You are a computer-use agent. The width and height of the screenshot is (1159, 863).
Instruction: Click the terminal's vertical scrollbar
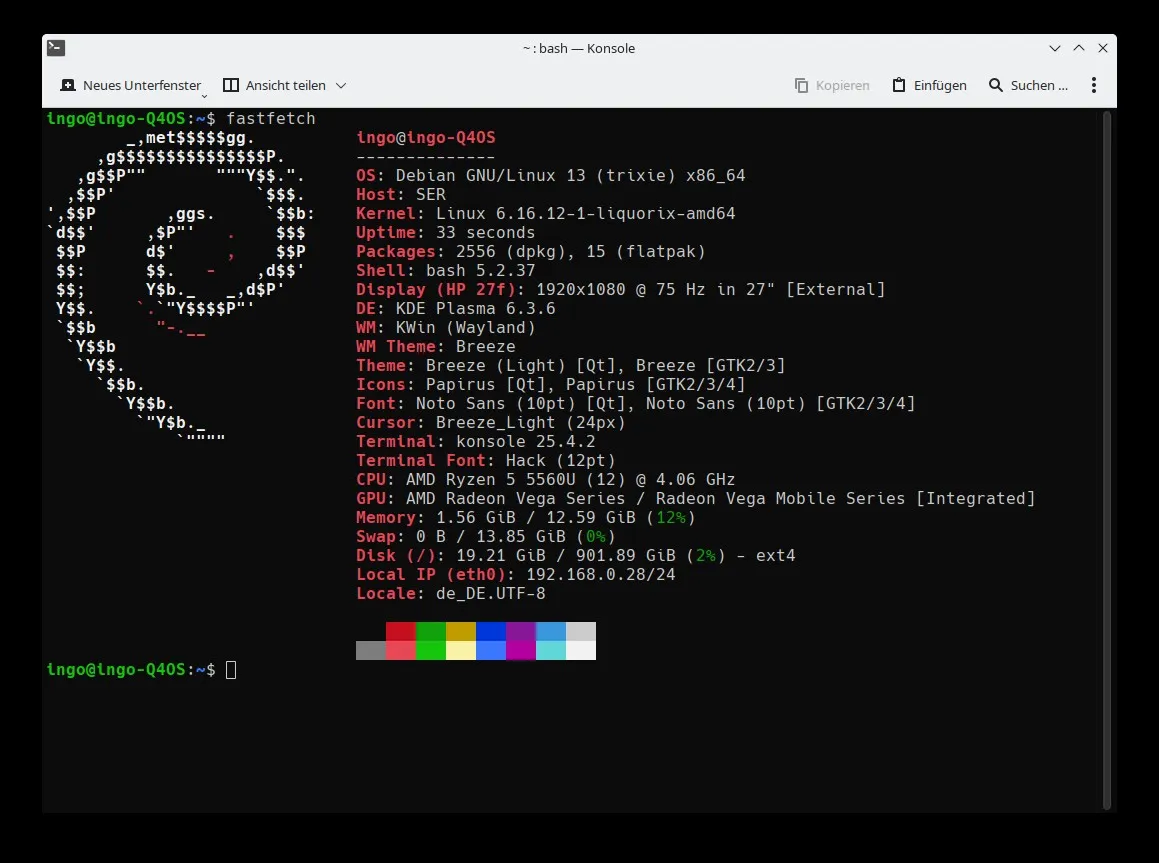pos(1106,460)
